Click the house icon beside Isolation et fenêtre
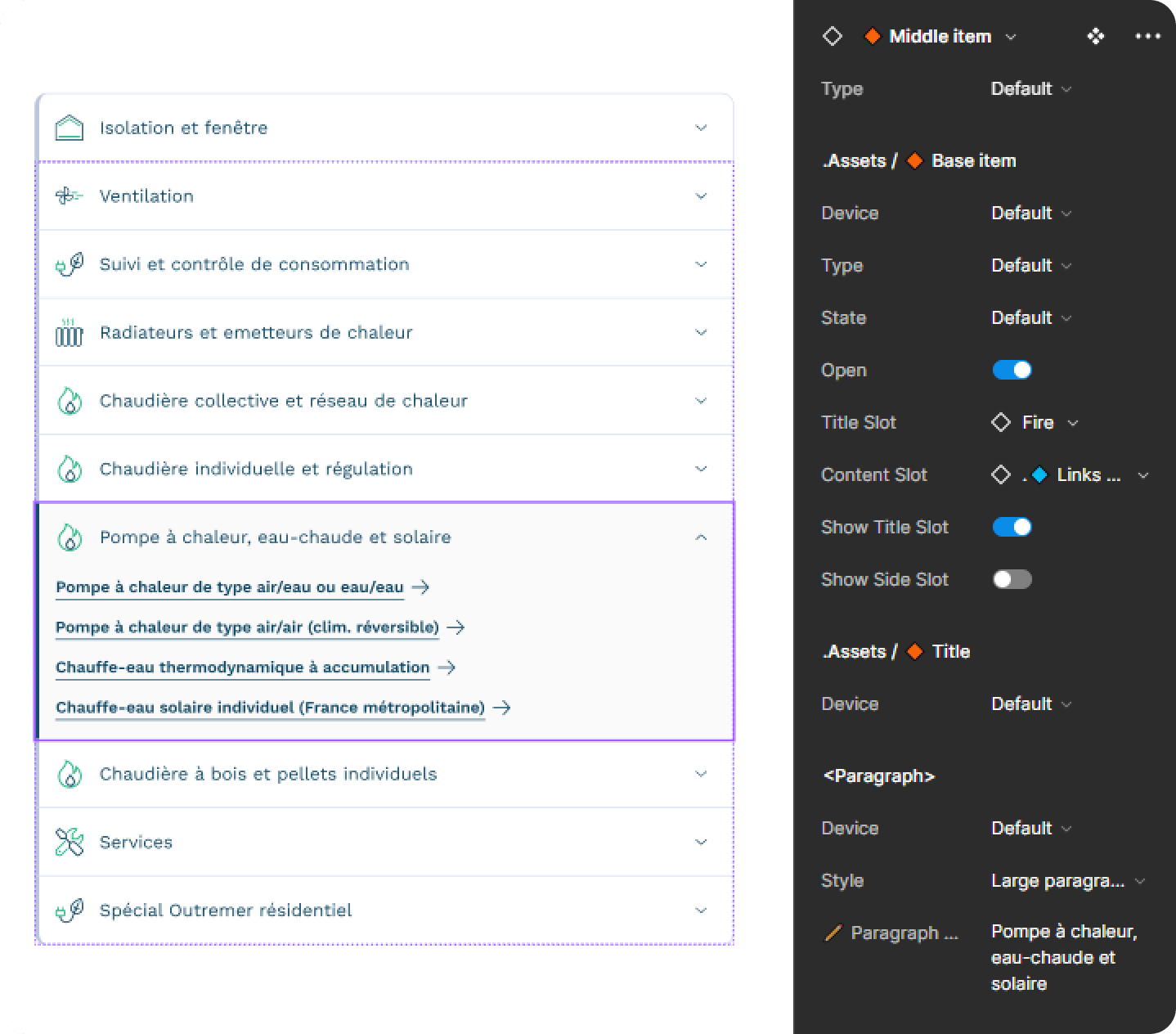The height and width of the screenshot is (1034, 1176). (70, 128)
